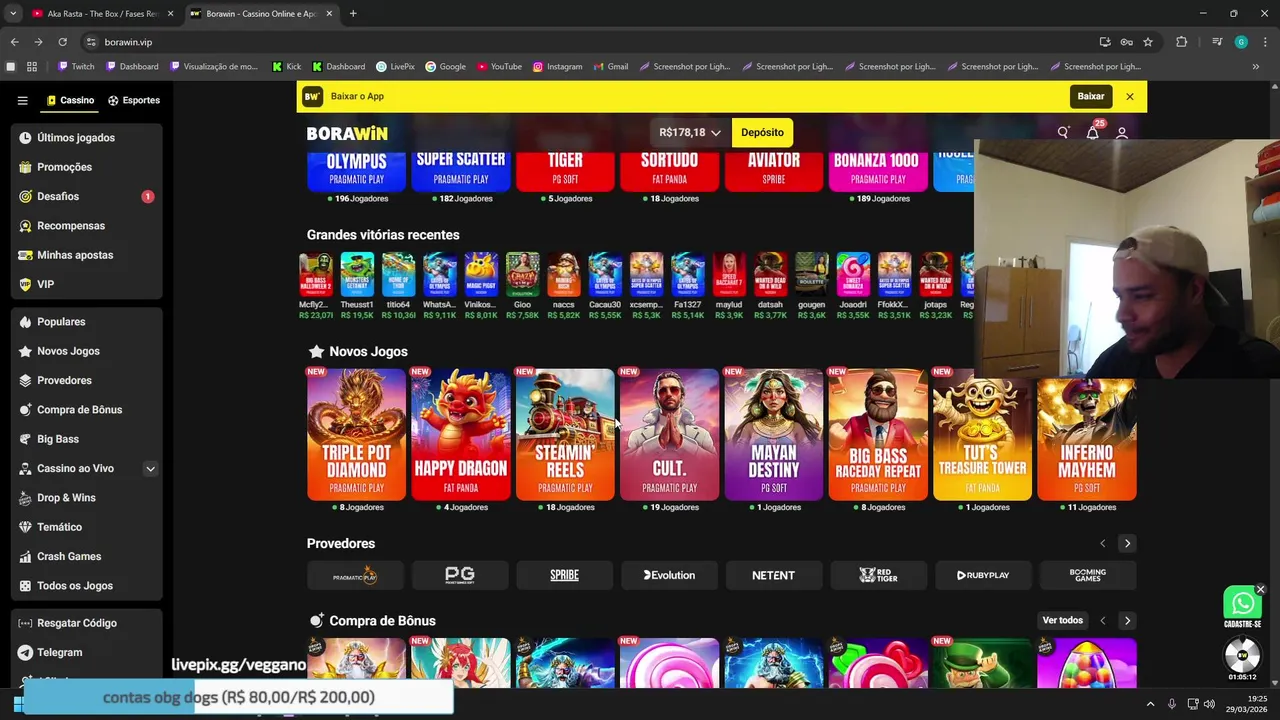Open Happy Dragon game
The image size is (1280, 720).
click(461, 434)
